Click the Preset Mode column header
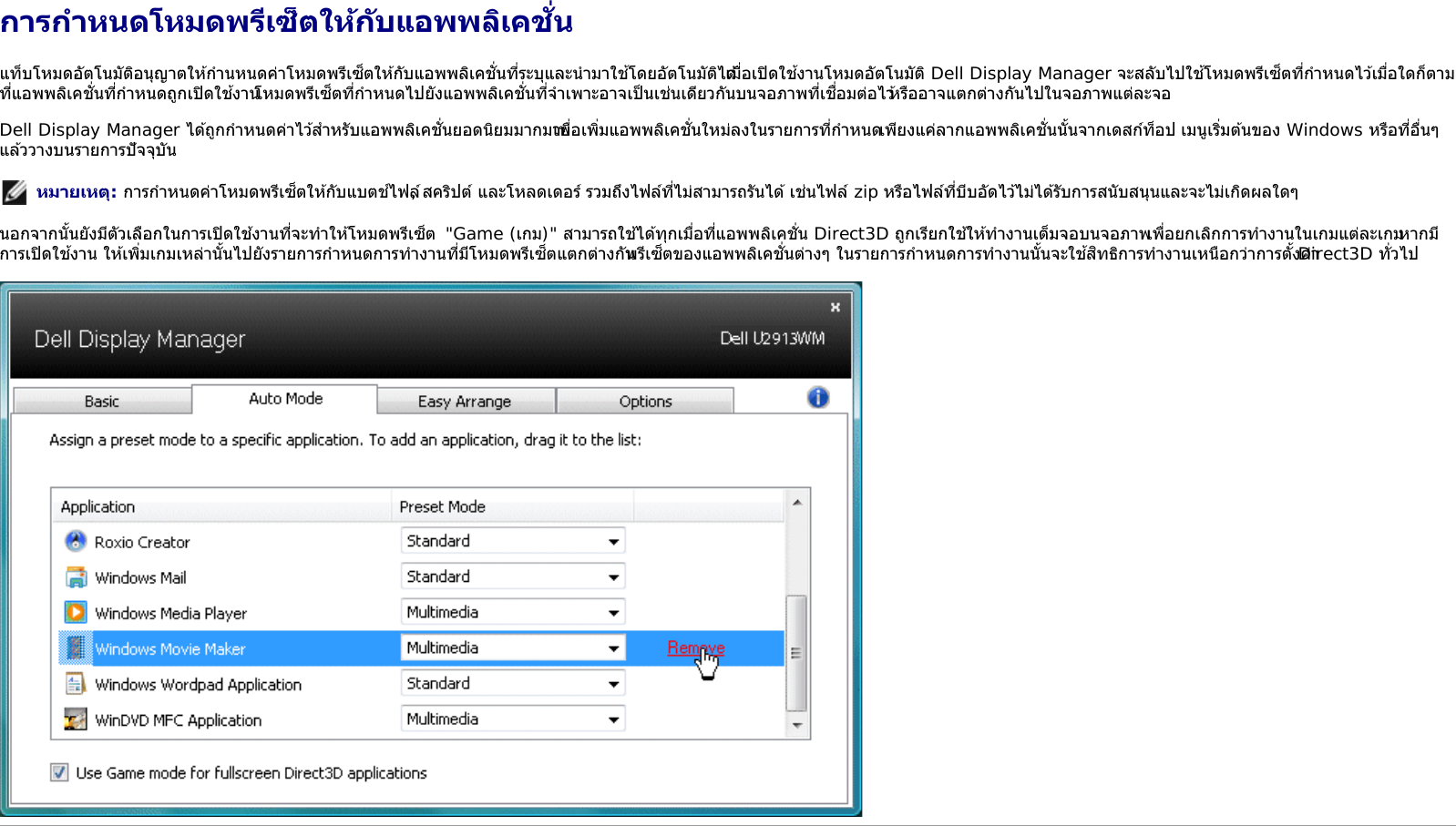 pos(512,506)
